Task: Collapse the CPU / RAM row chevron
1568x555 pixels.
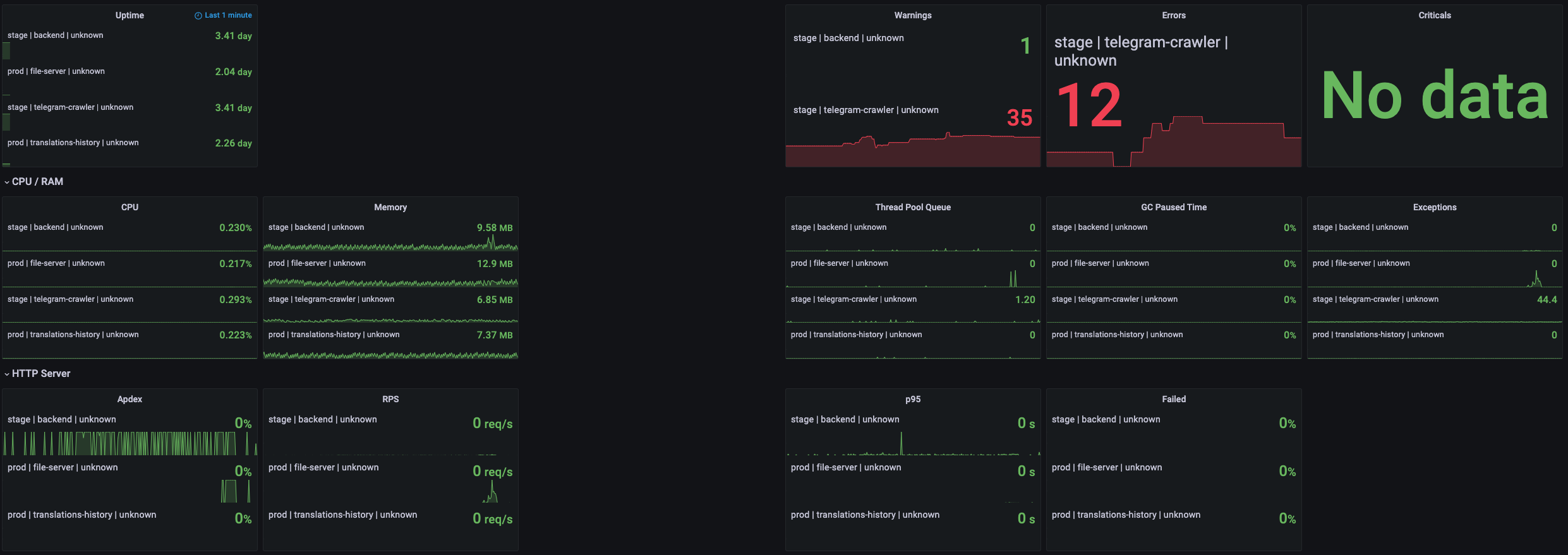Action: point(7,182)
